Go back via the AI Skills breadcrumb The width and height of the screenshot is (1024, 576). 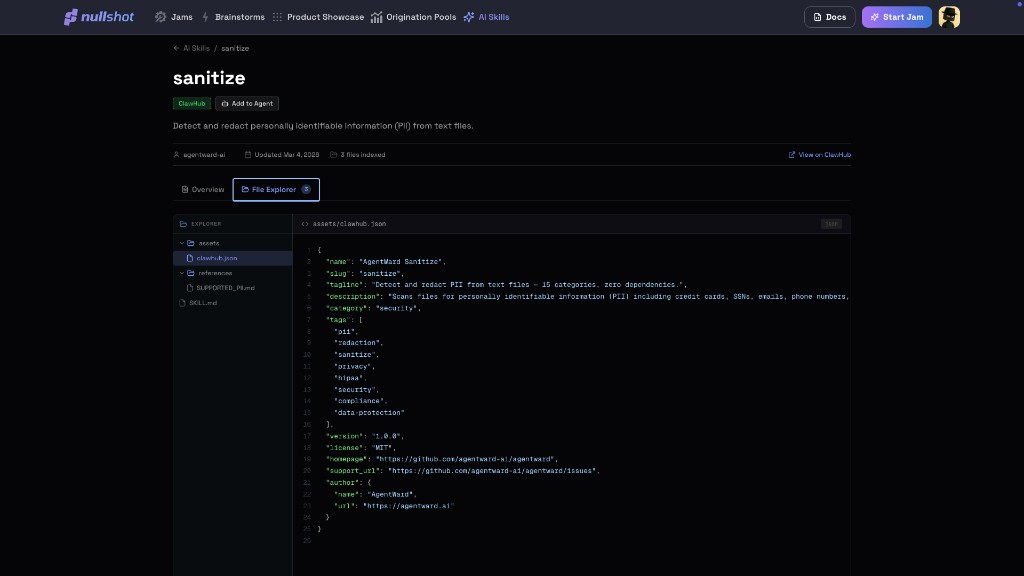pos(196,48)
